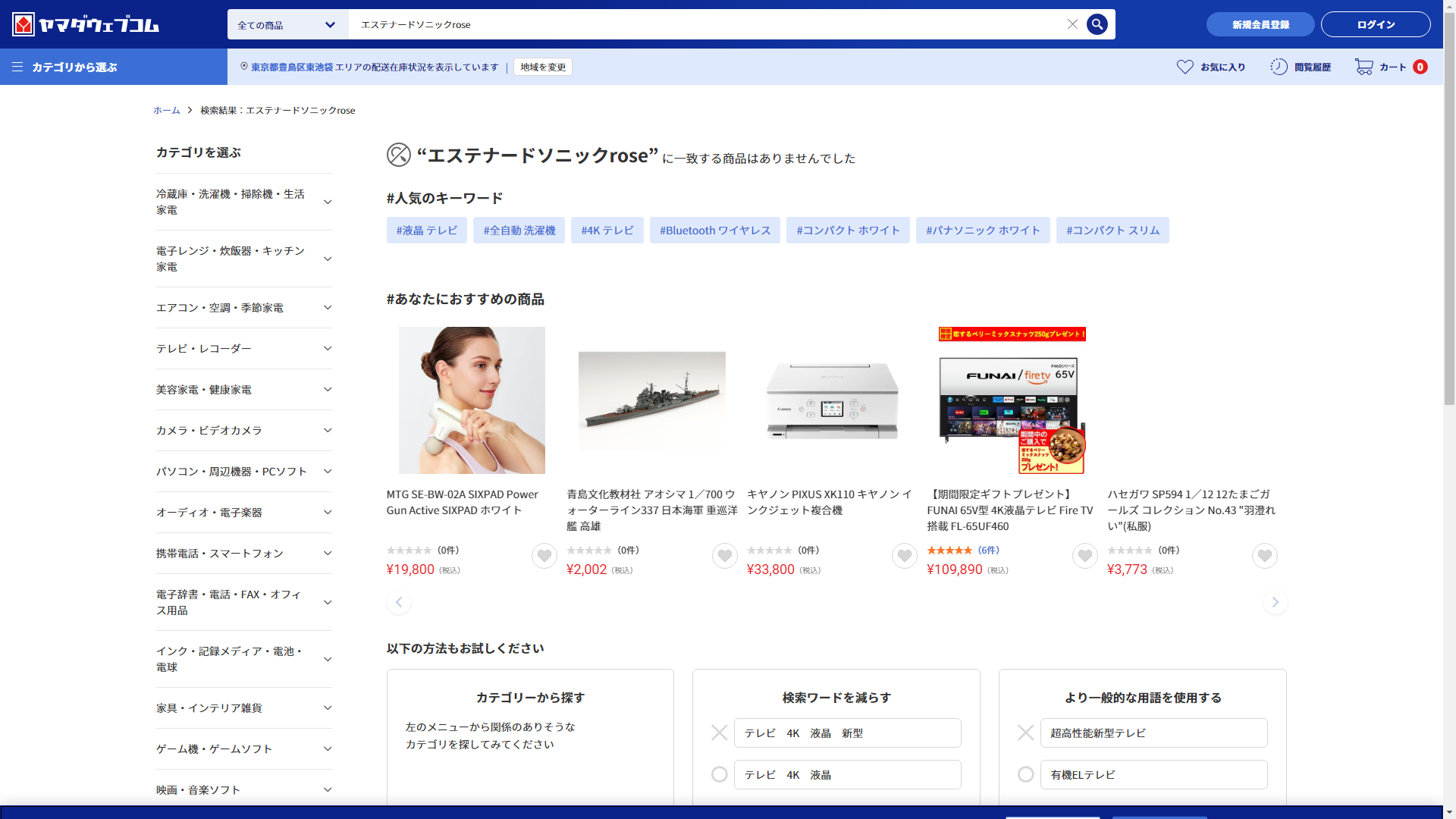The height and width of the screenshot is (819, 1456).
Task: Select radio option テレビ 4K 液晶
Action: point(719,774)
